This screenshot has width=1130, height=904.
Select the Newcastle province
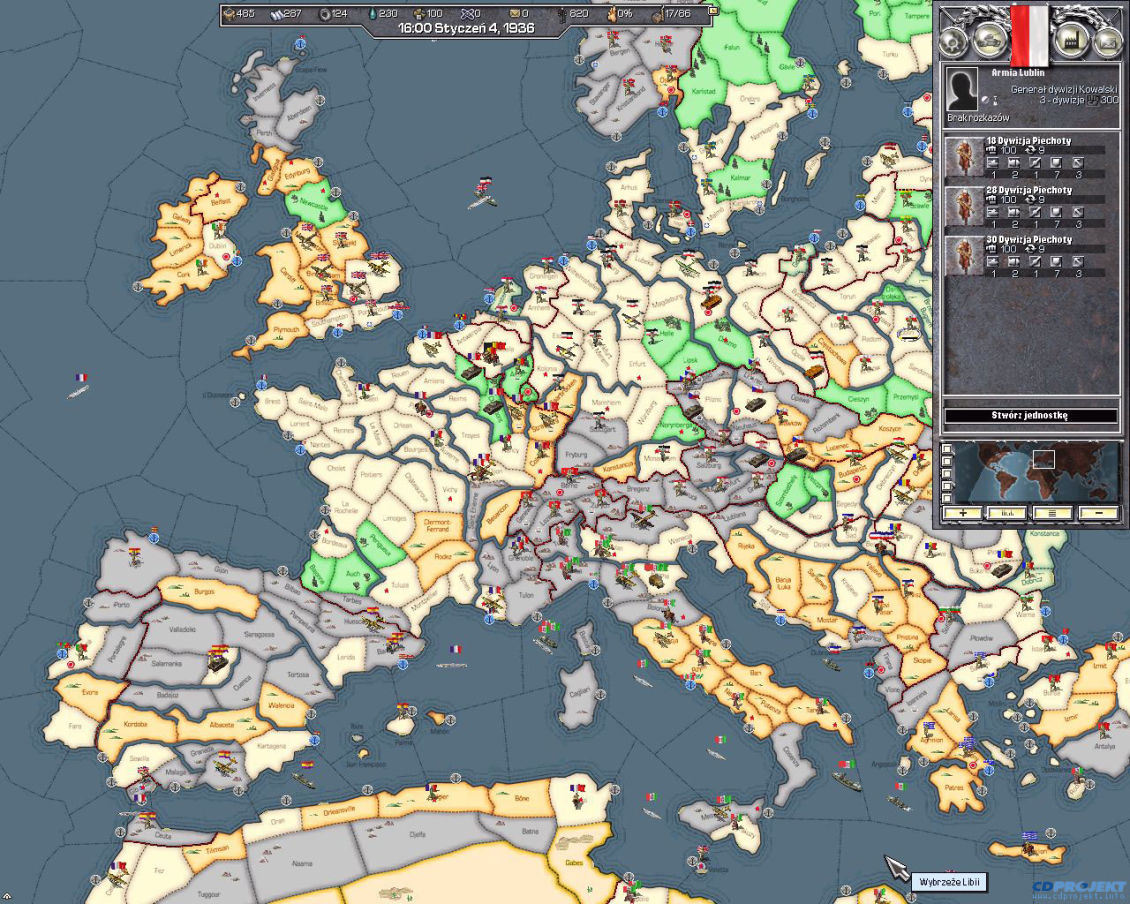coord(314,204)
